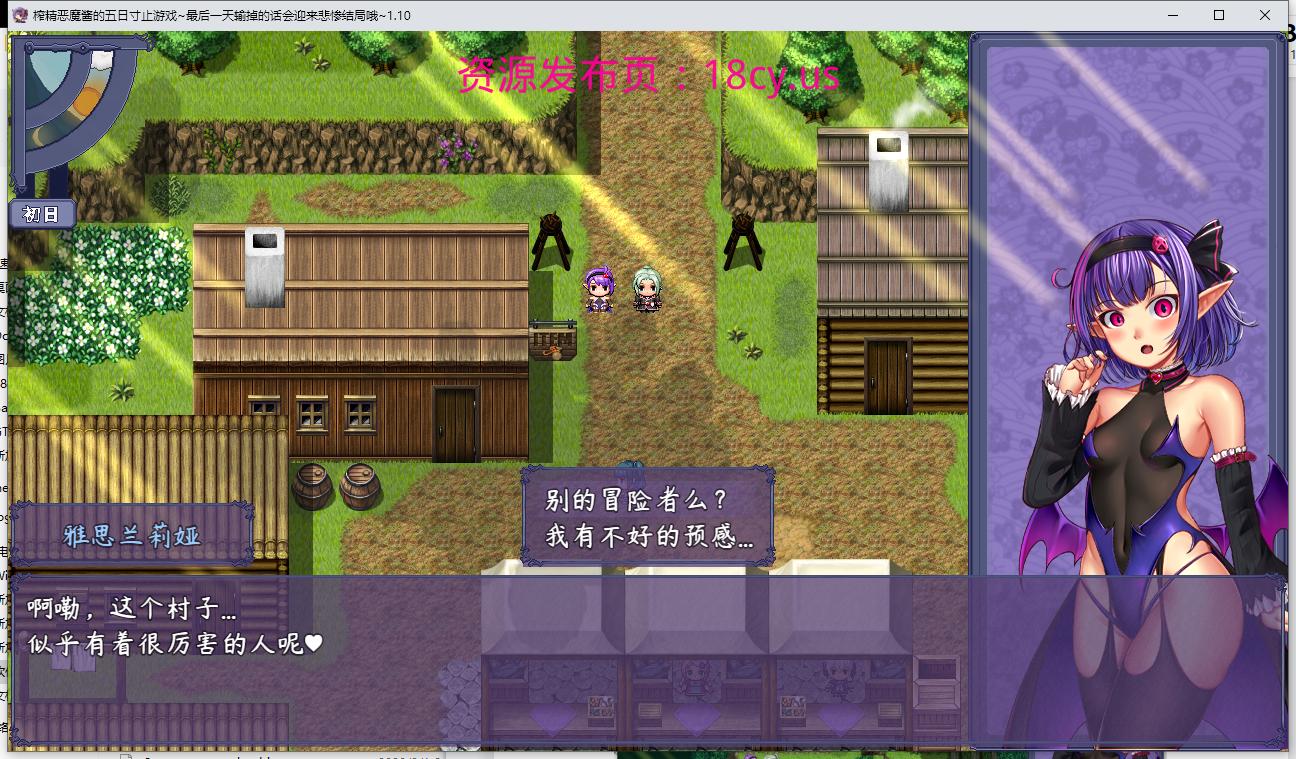Click the large house's wooden door

(455, 425)
